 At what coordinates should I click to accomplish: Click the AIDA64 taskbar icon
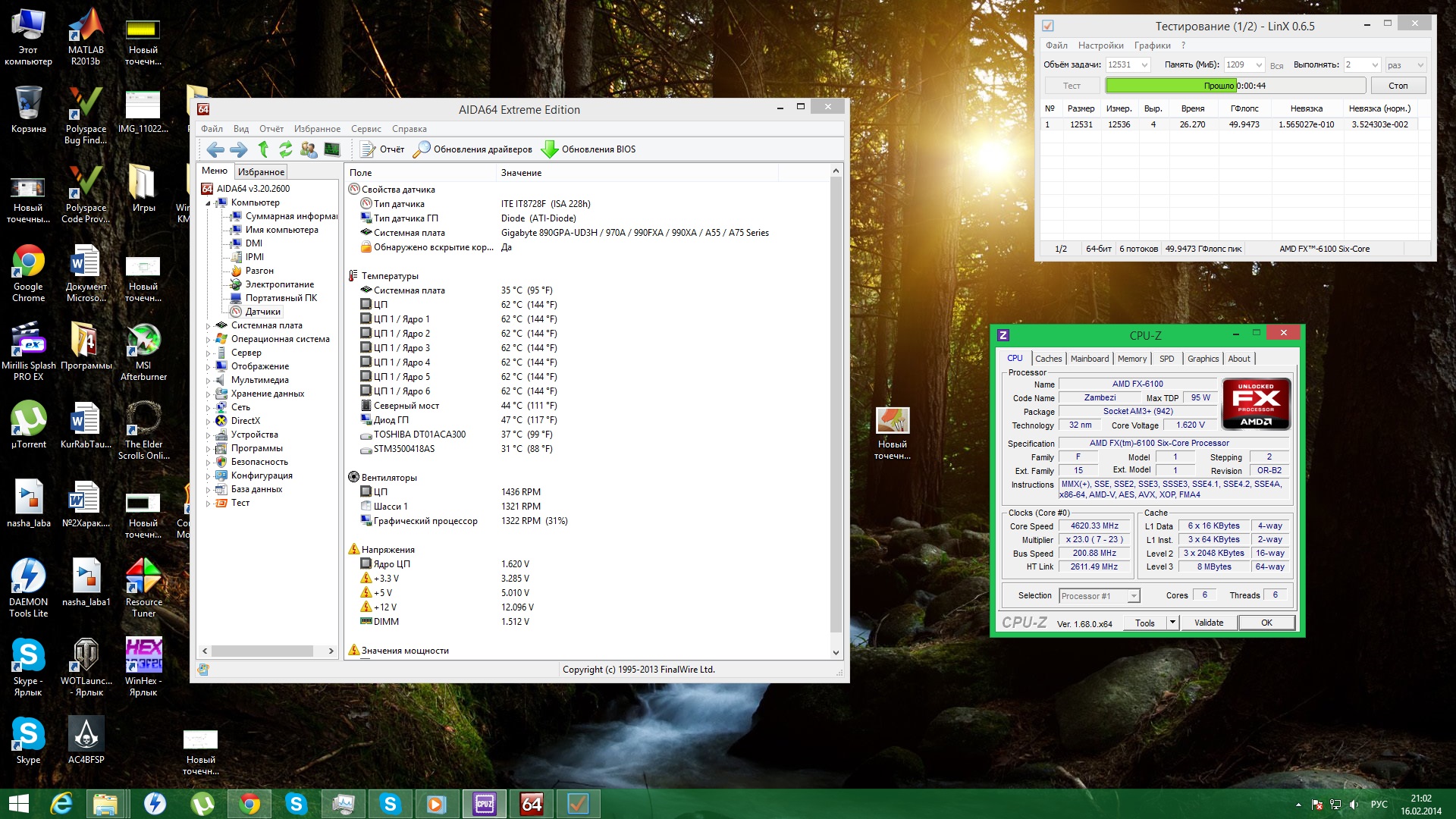coord(532,804)
